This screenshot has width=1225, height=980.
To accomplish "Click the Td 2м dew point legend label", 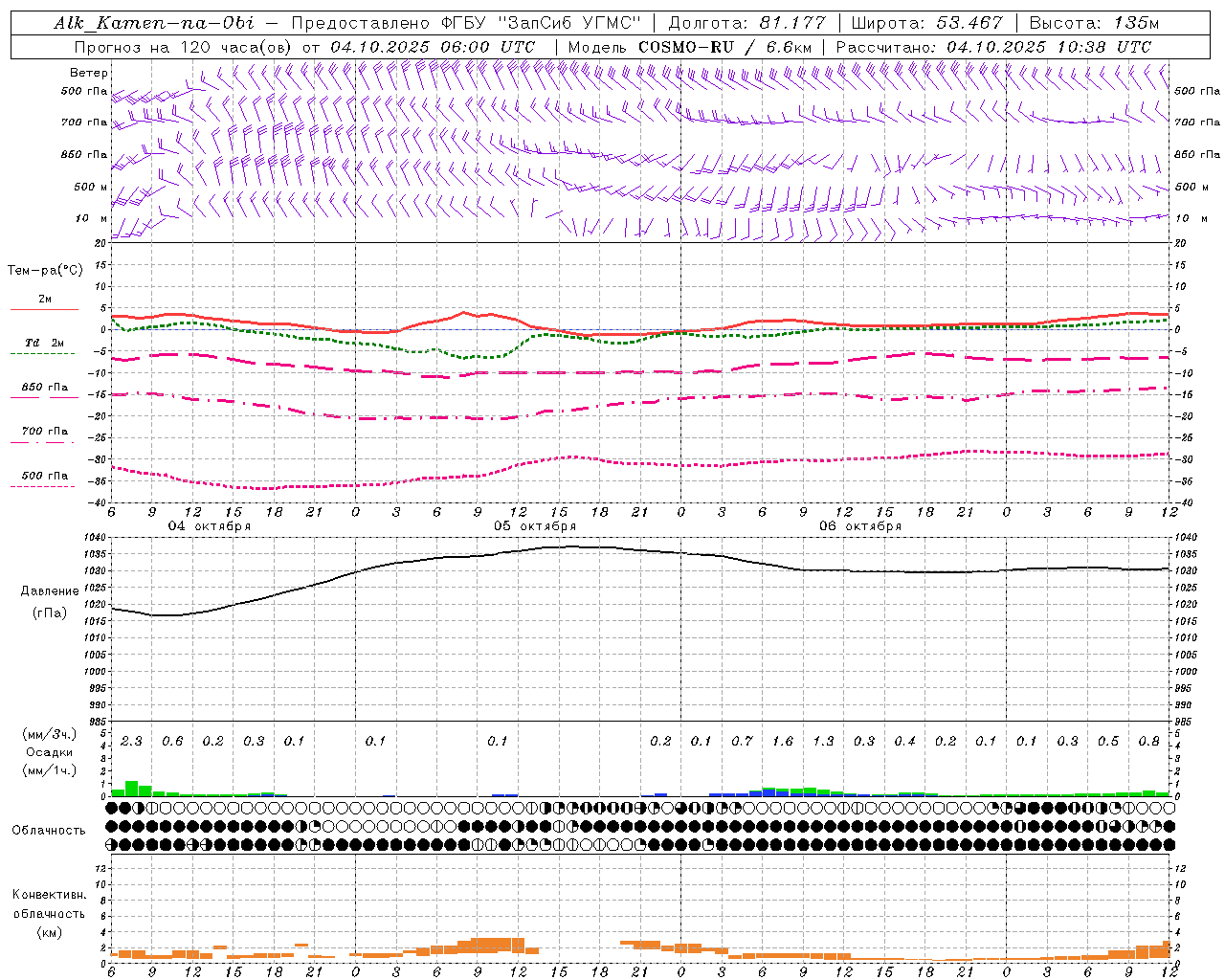I will pos(45,343).
